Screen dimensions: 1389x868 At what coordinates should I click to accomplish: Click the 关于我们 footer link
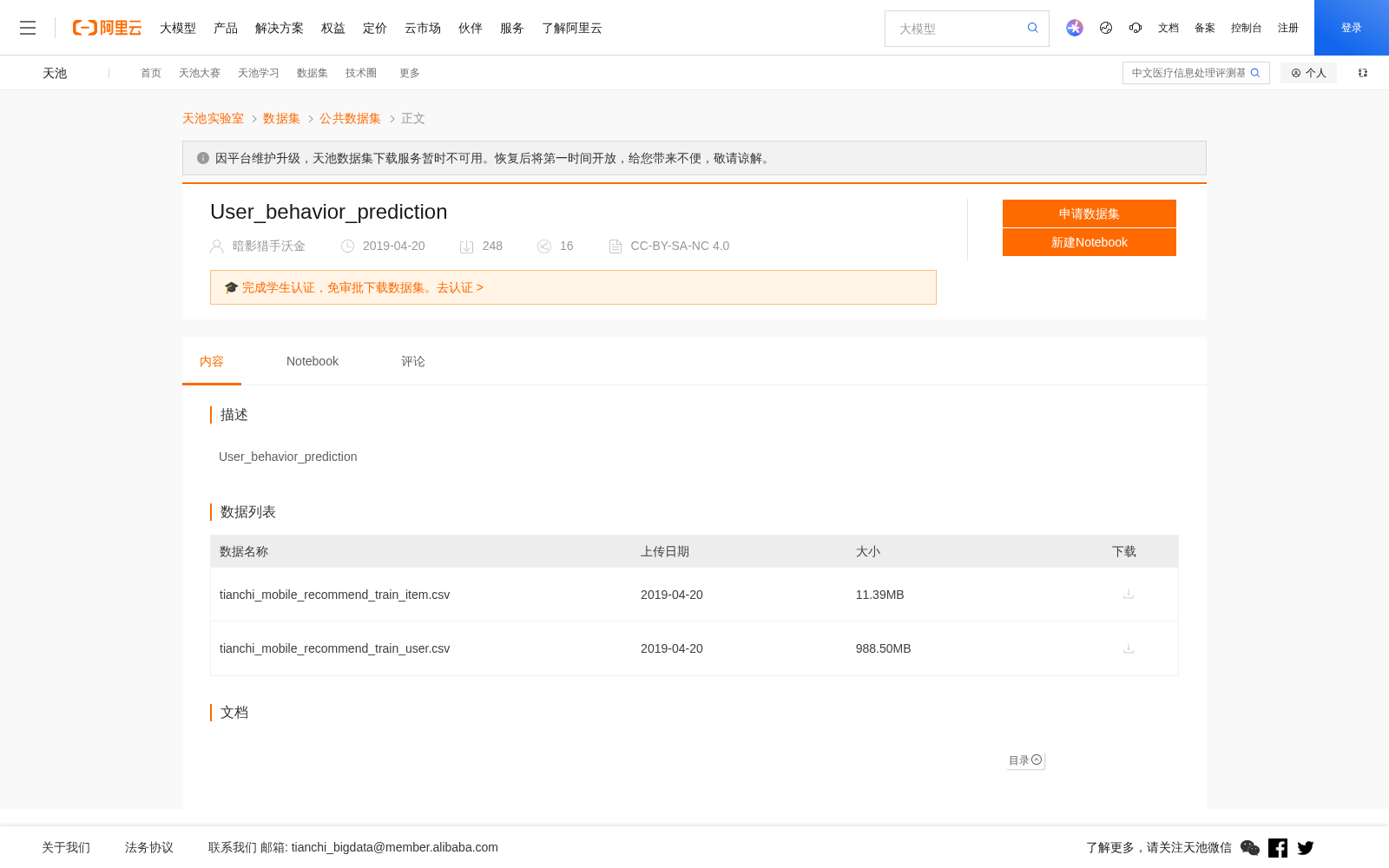66,847
